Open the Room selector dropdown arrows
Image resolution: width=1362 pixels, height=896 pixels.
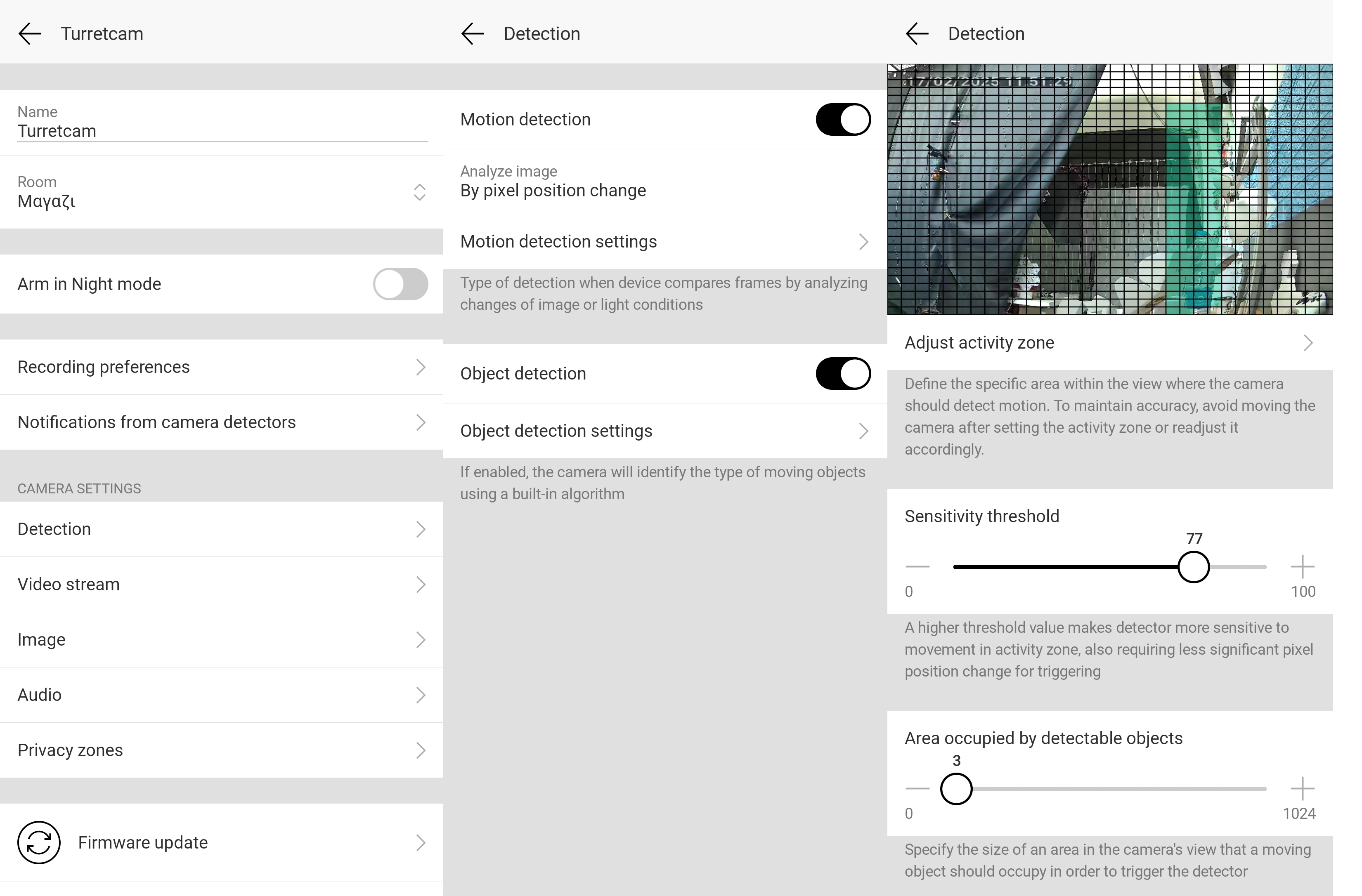point(419,192)
